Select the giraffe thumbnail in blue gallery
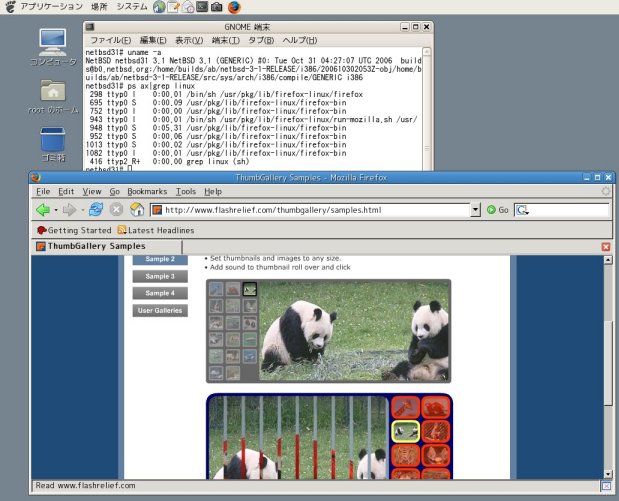This screenshot has width=619, height=501. [405, 407]
